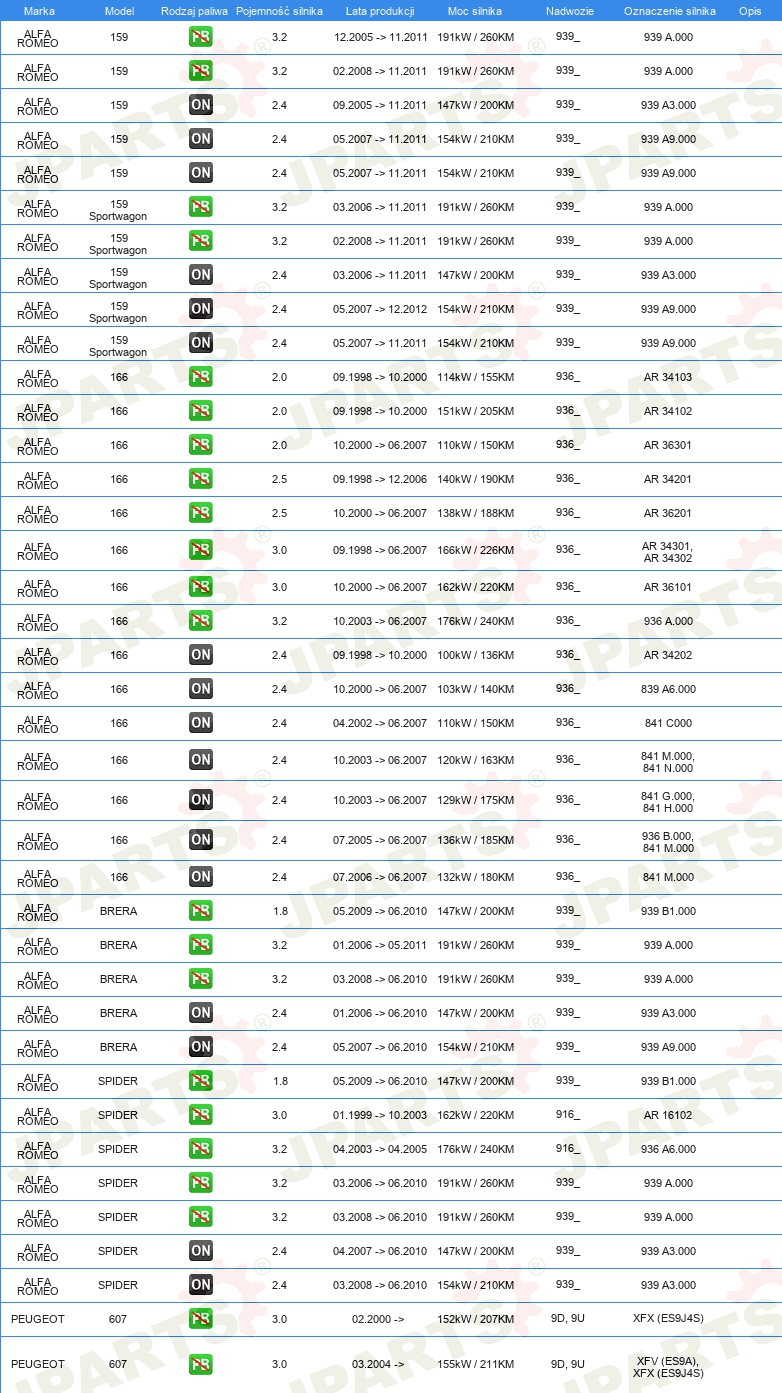Screen dimensions: 782x1393
Task: Click petrol icon in AR 36301 row
Action: tap(201, 445)
